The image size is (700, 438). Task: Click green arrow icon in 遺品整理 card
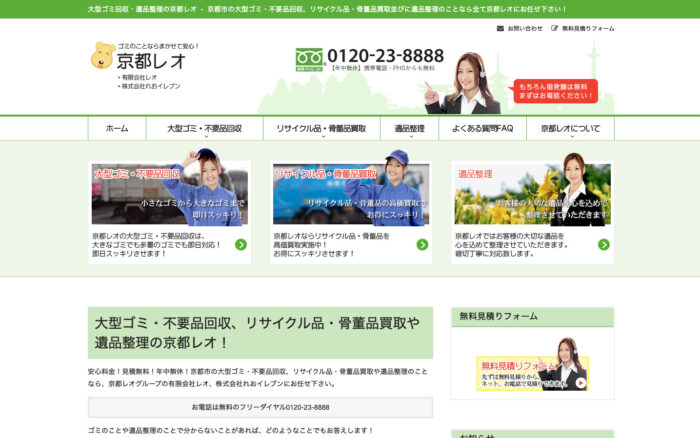pos(604,244)
